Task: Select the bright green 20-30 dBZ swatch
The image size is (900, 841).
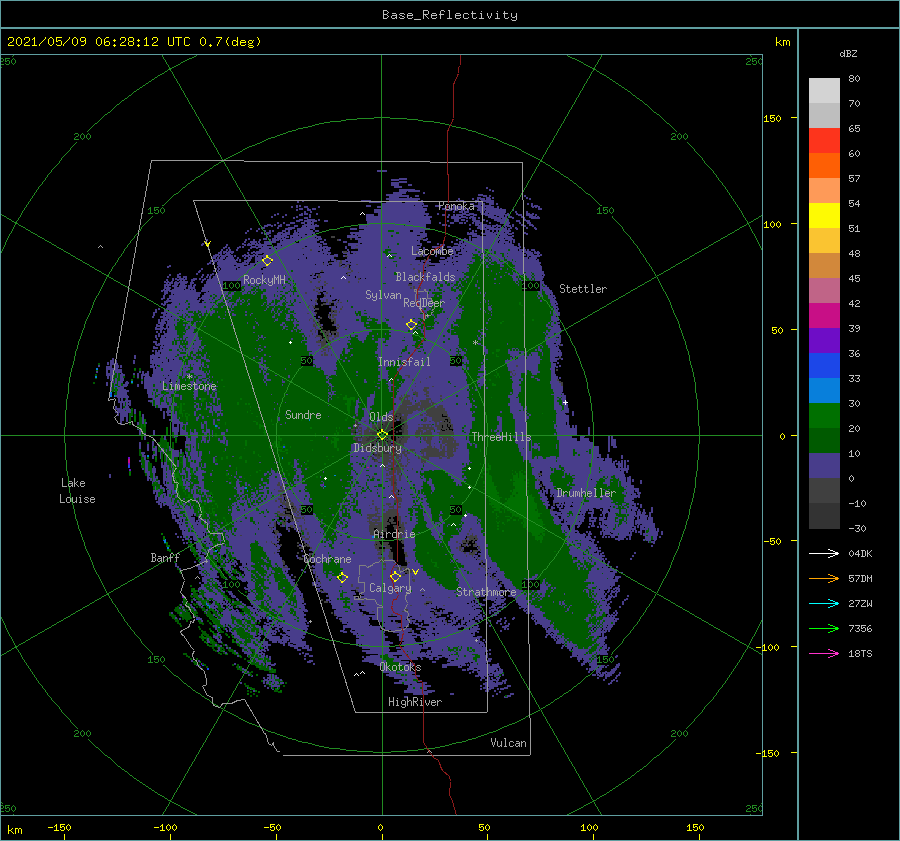Action: click(x=824, y=416)
